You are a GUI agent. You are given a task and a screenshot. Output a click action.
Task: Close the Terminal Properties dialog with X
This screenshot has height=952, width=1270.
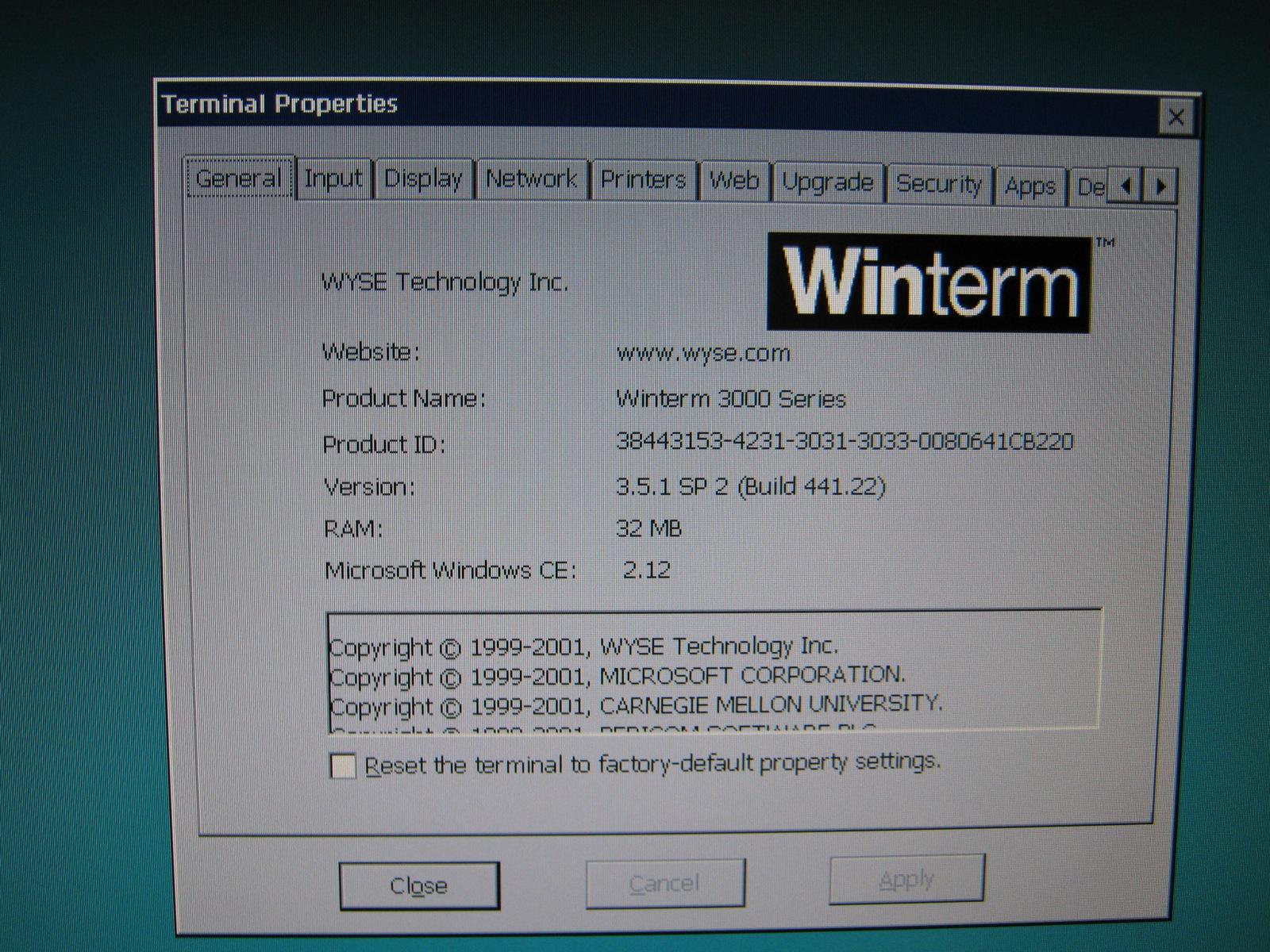pyautogui.click(x=1176, y=118)
